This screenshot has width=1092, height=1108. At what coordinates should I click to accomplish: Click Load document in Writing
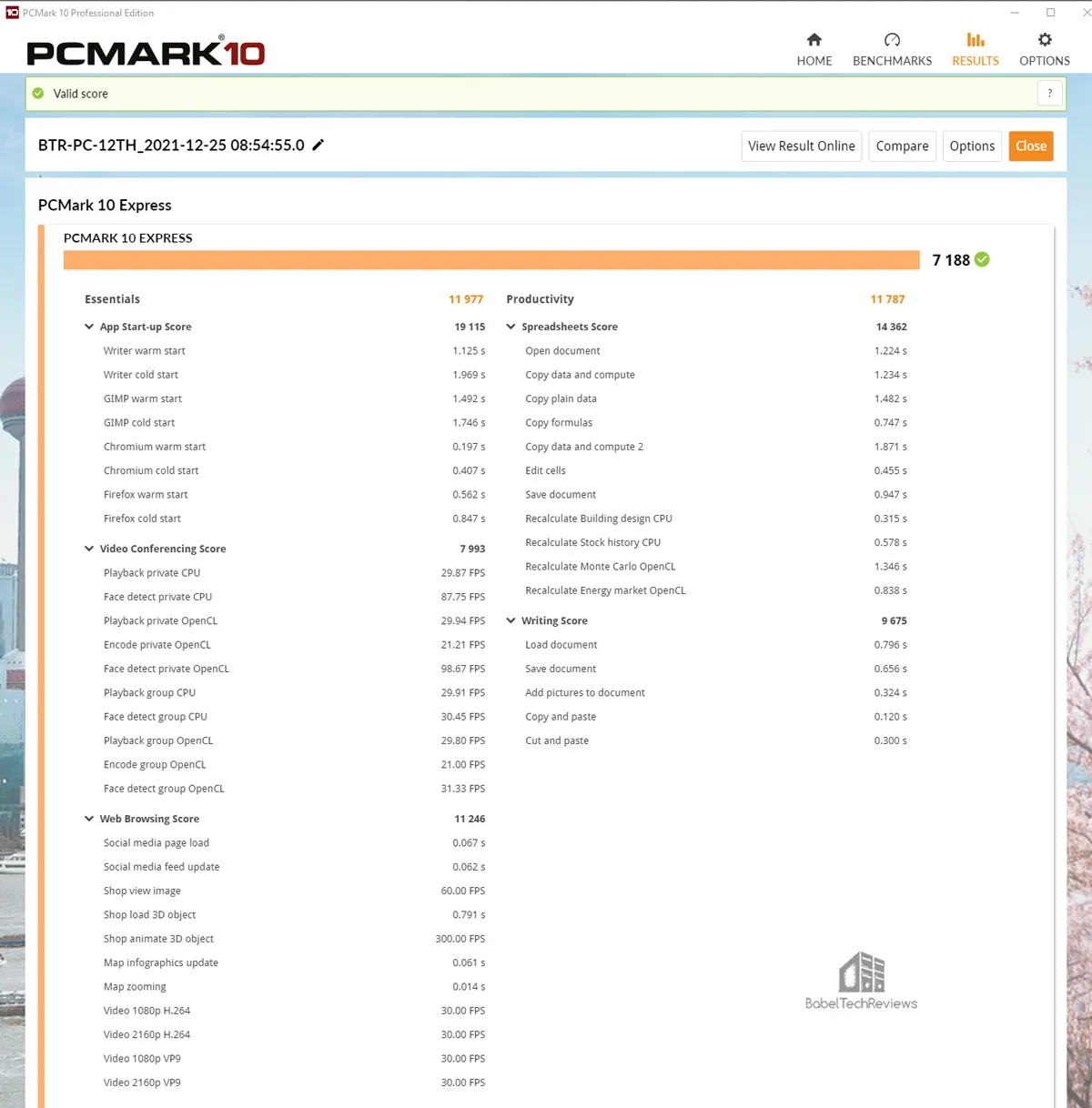pyautogui.click(x=561, y=645)
